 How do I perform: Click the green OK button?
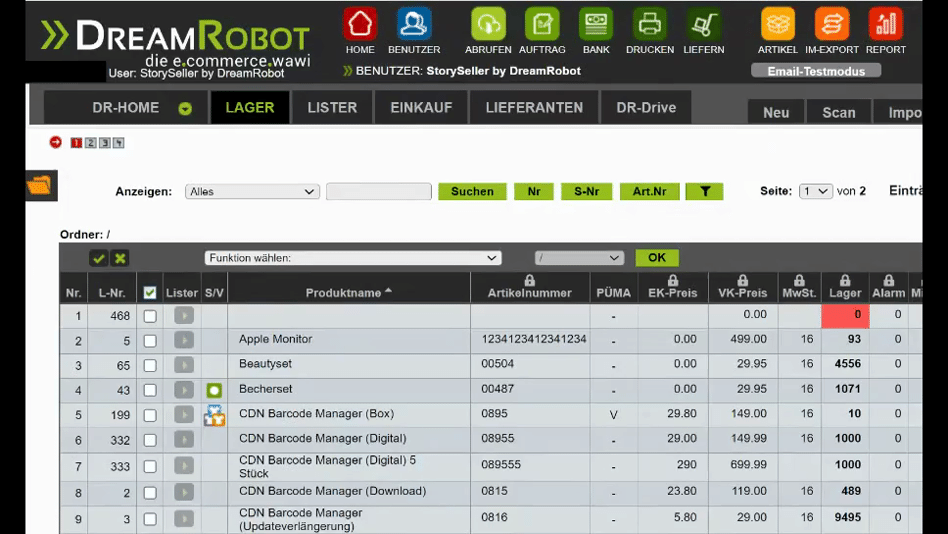pyautogui.click(x=657, y=258)
